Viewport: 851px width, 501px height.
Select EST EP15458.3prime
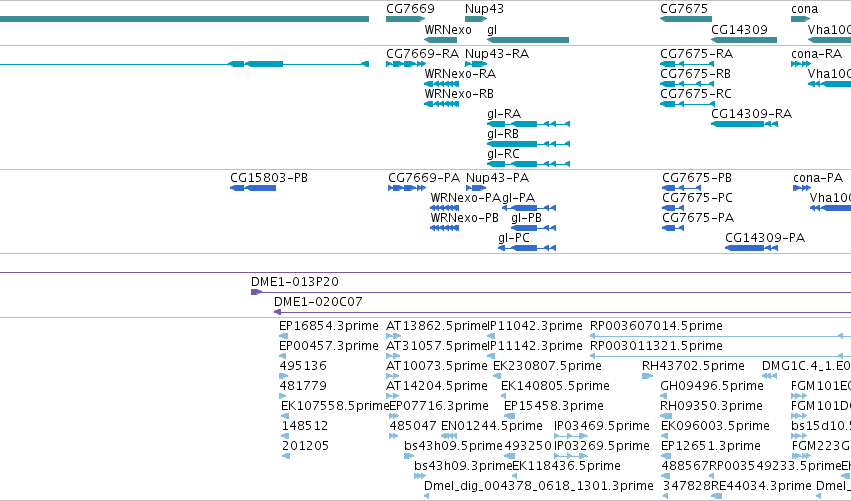(x=554, y=407)
